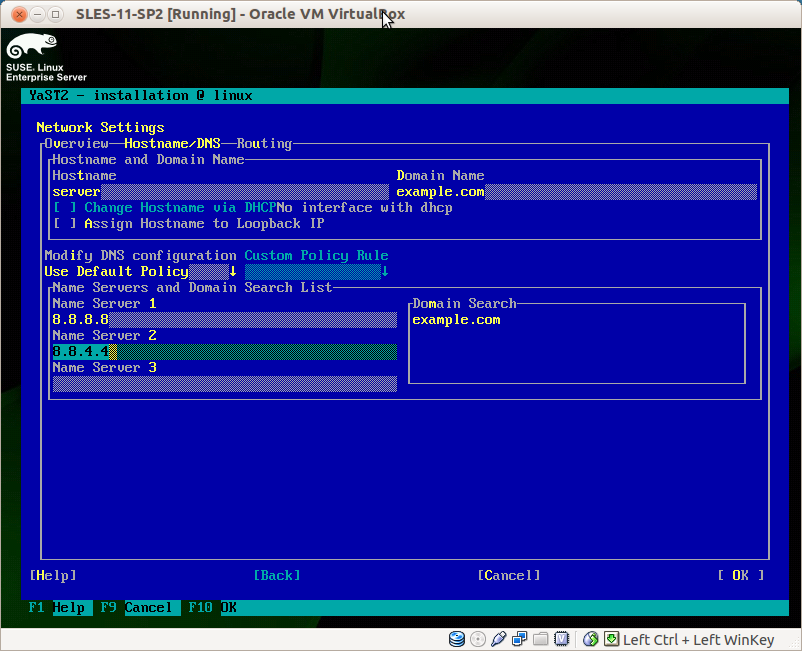
Task: Click the [Back] button
Action: tap(277, 575)
